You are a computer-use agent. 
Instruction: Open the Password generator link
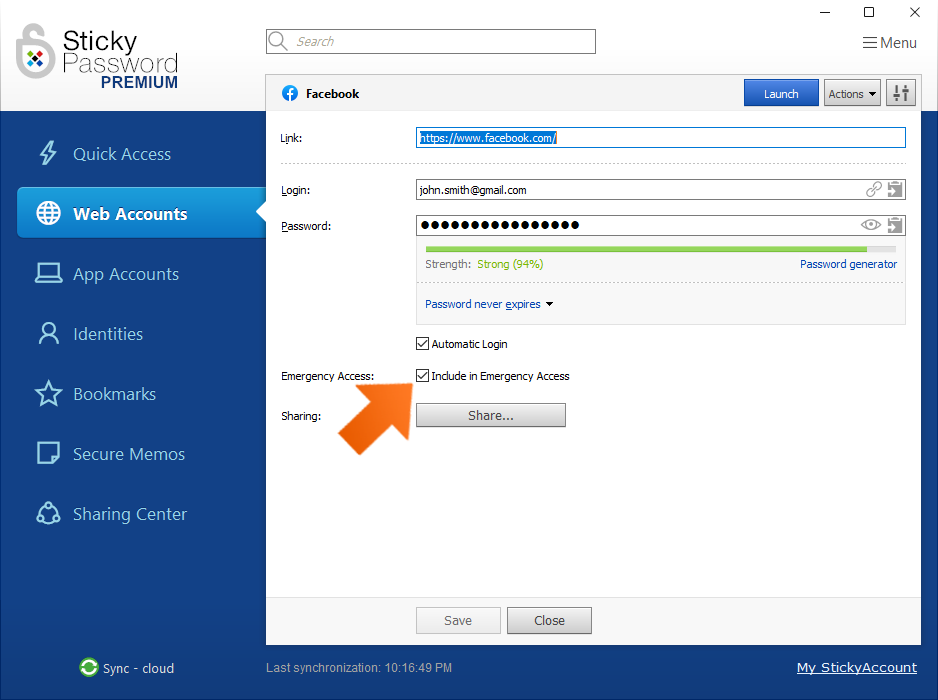point(848,264)
